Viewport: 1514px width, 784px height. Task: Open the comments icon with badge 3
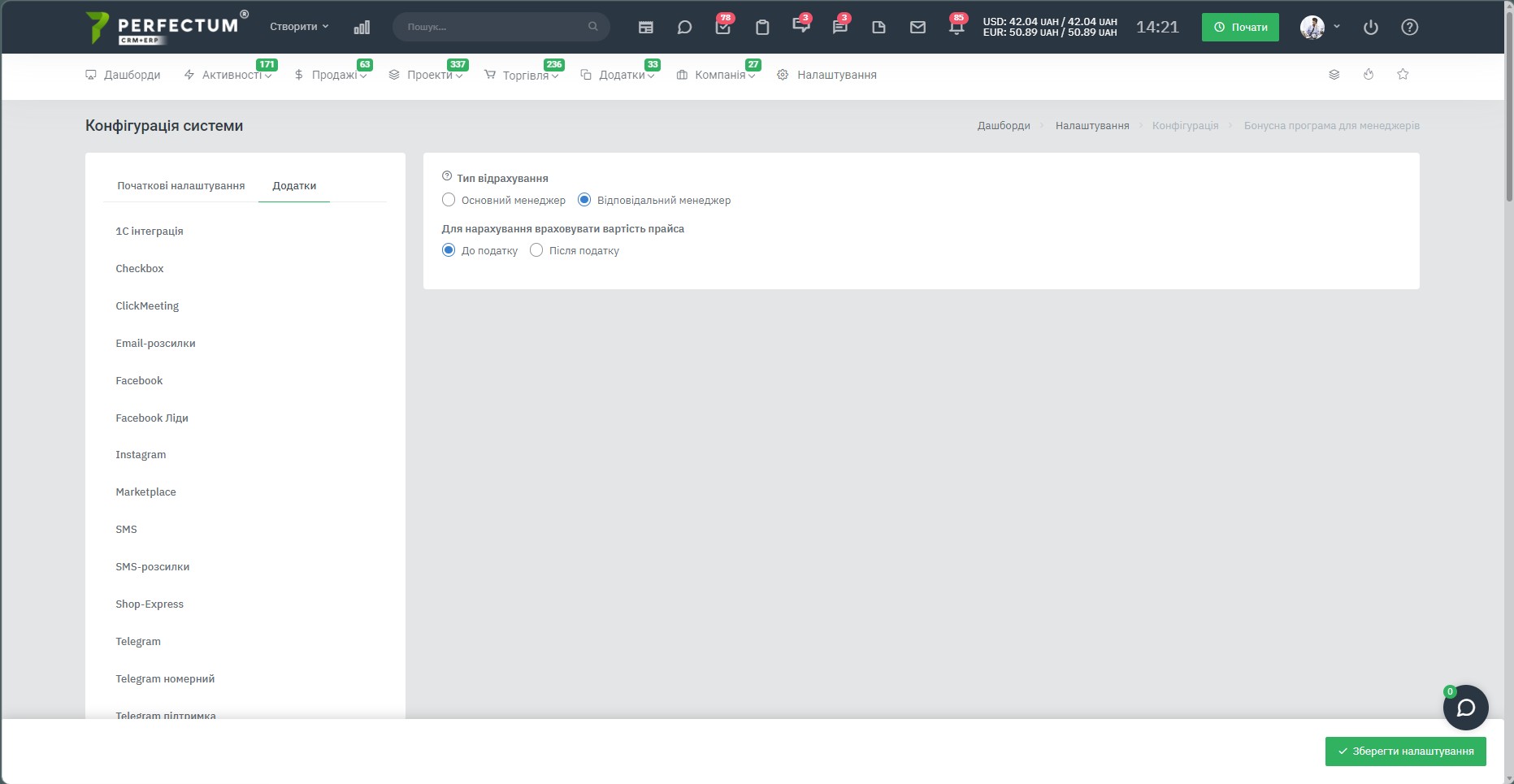point(840,25)
